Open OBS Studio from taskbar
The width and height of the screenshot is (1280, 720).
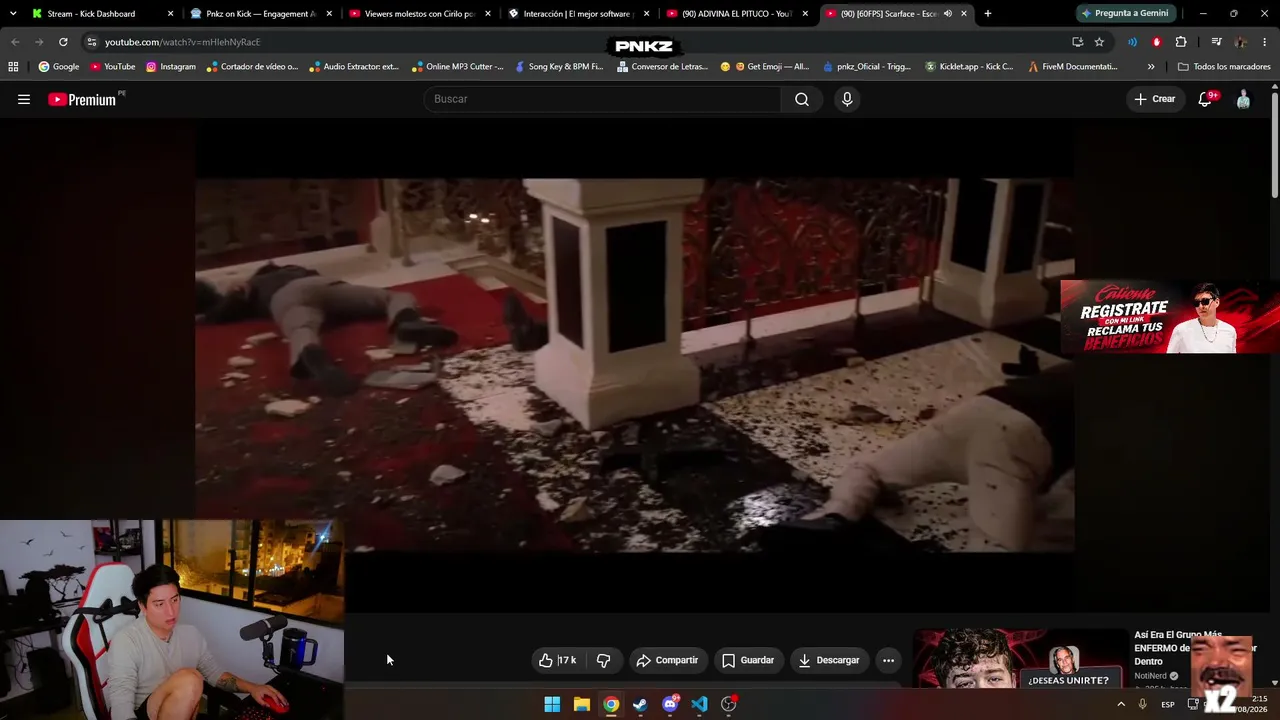(729, 704)
